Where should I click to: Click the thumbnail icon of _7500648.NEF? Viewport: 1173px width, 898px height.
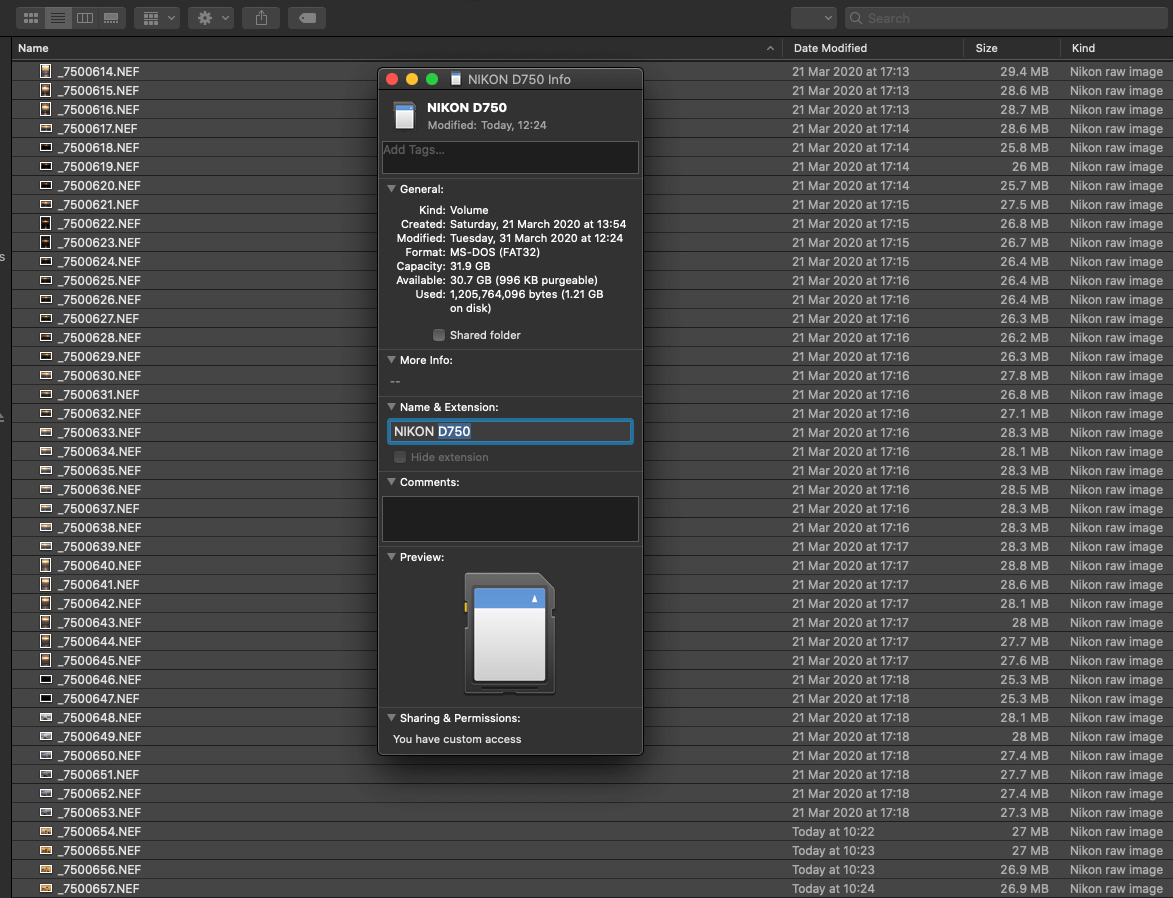pos(46,717)
